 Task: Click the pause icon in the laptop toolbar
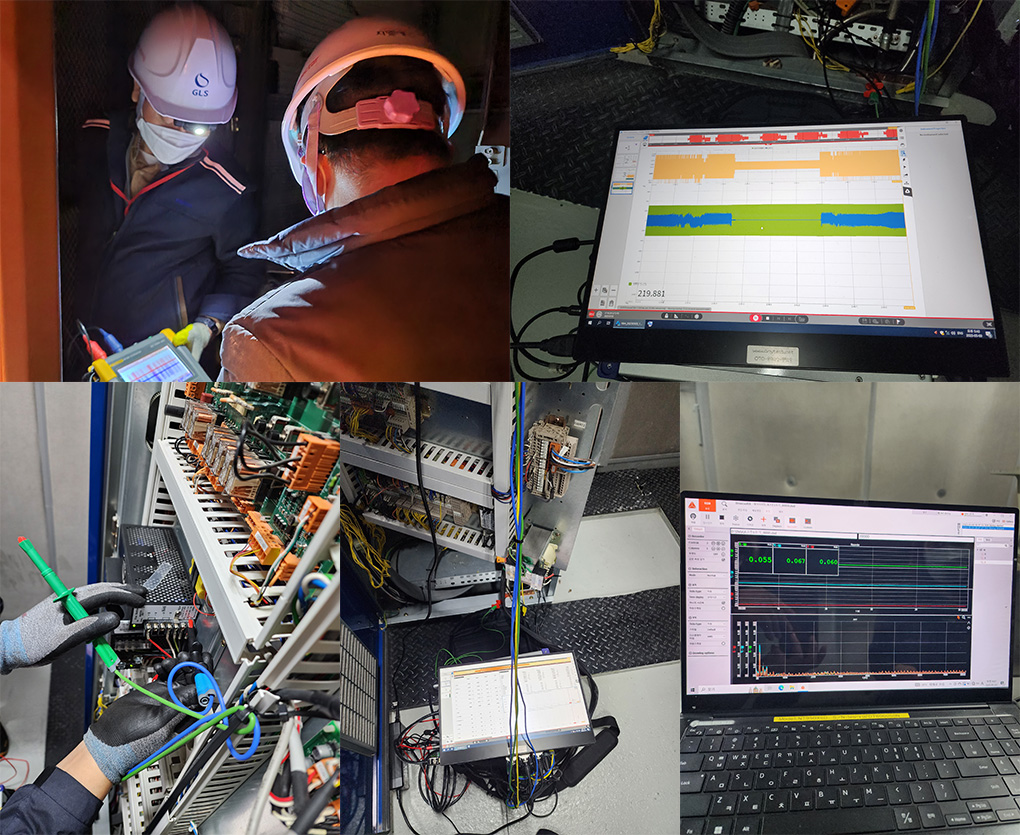pyautogui.click(x=707, y=517)
